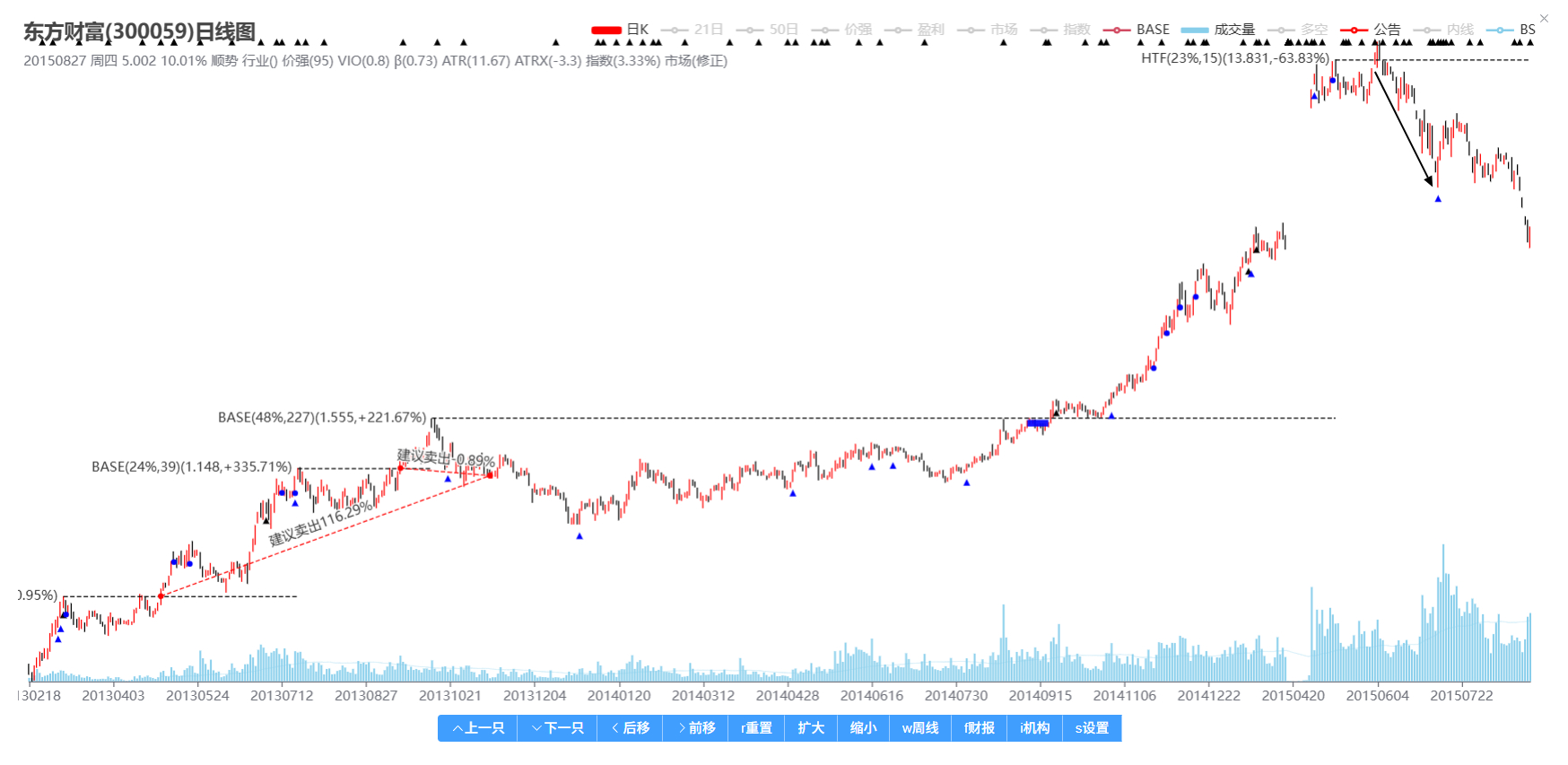Click the BASE(48%,227)(1.555,+221.67%) label
Screen dimensions: 1568x765
click(322, 418)
